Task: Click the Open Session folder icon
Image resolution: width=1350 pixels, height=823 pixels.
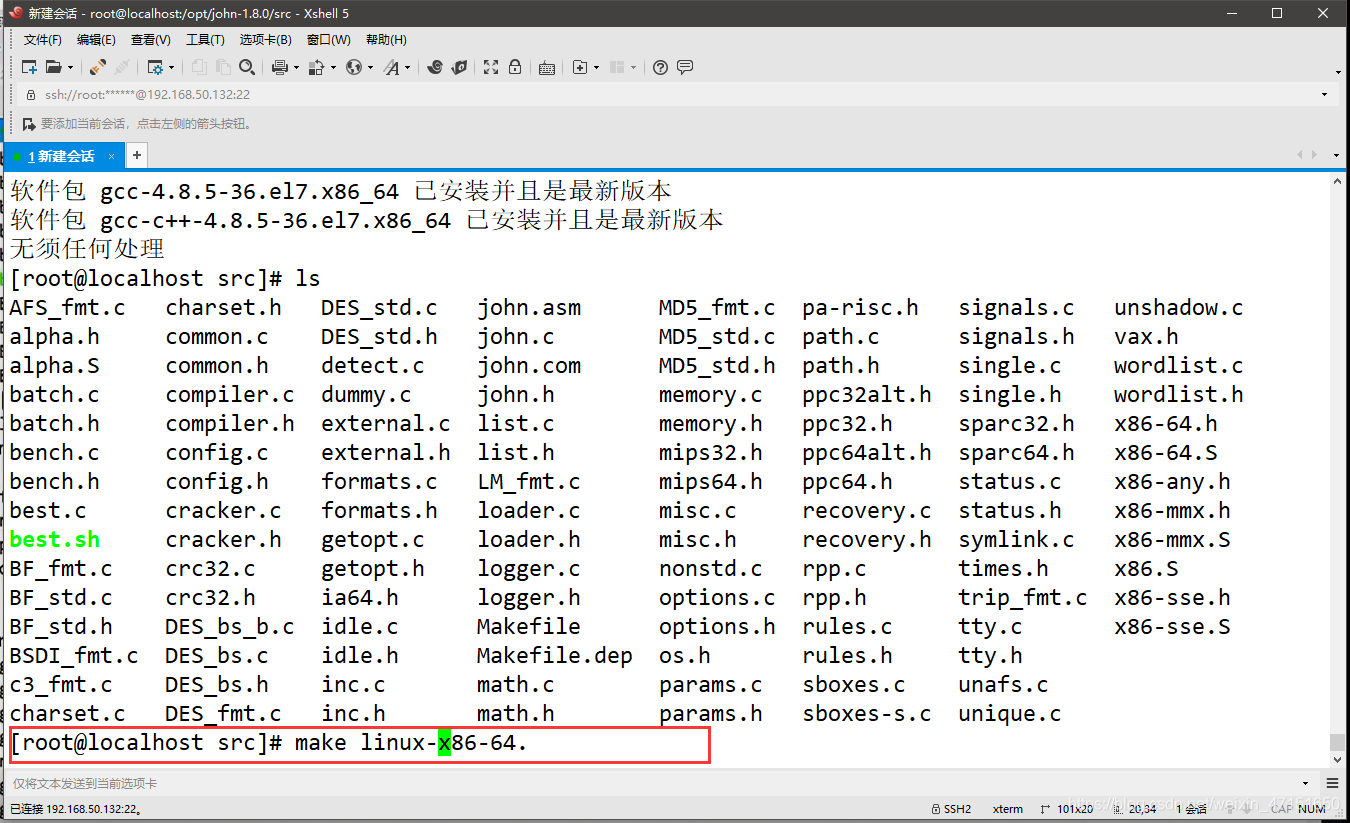Action: (x=54, y=67)
